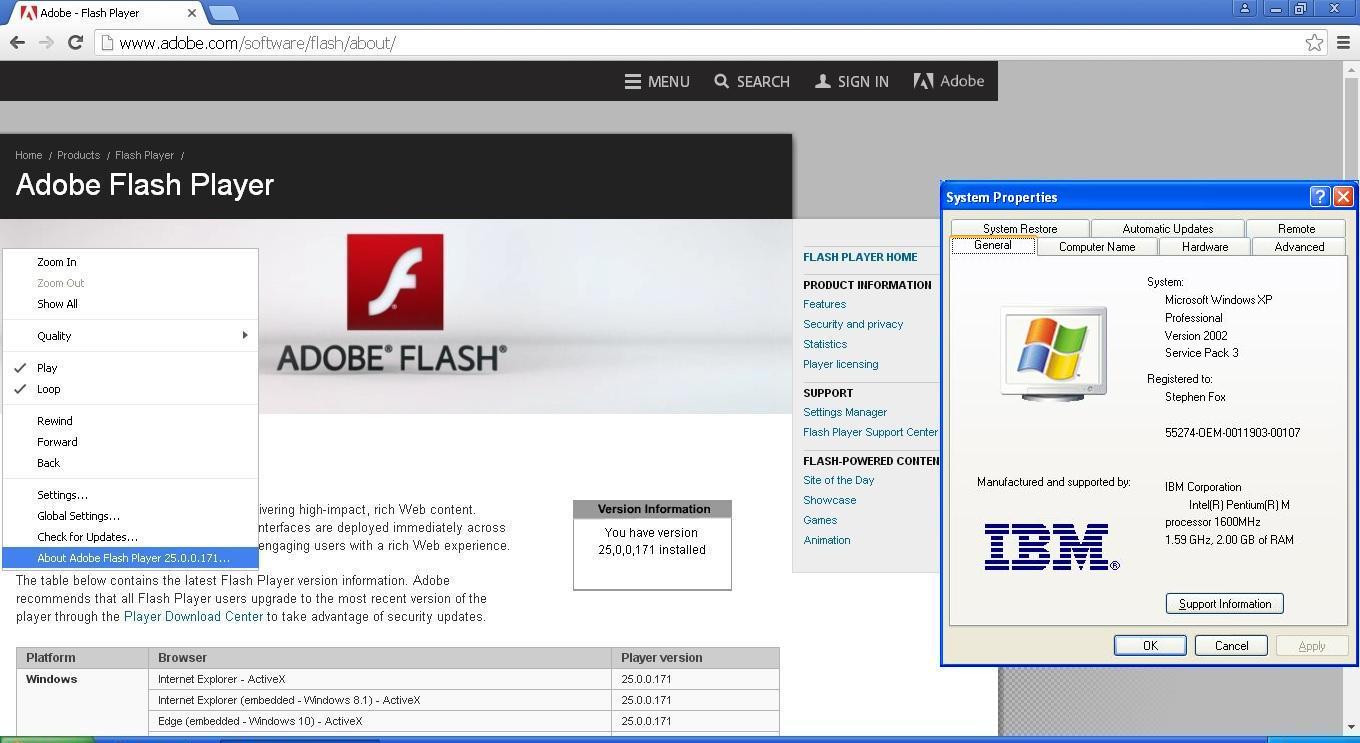
Task: Open the Features link
Action: [824, 304]
